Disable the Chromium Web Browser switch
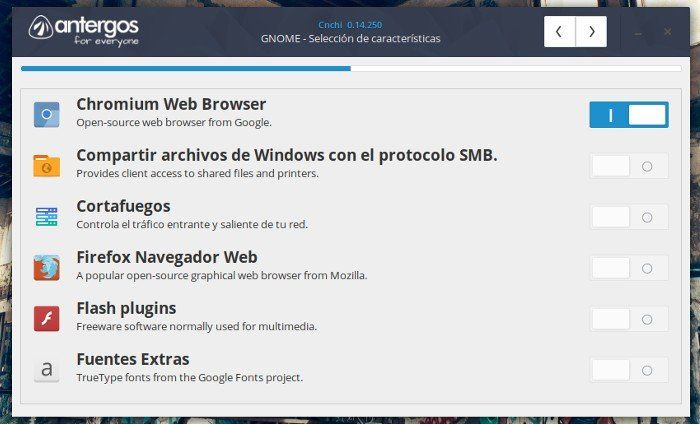The width and height of the screenshot is (700, 424). [x=628, y=115]
